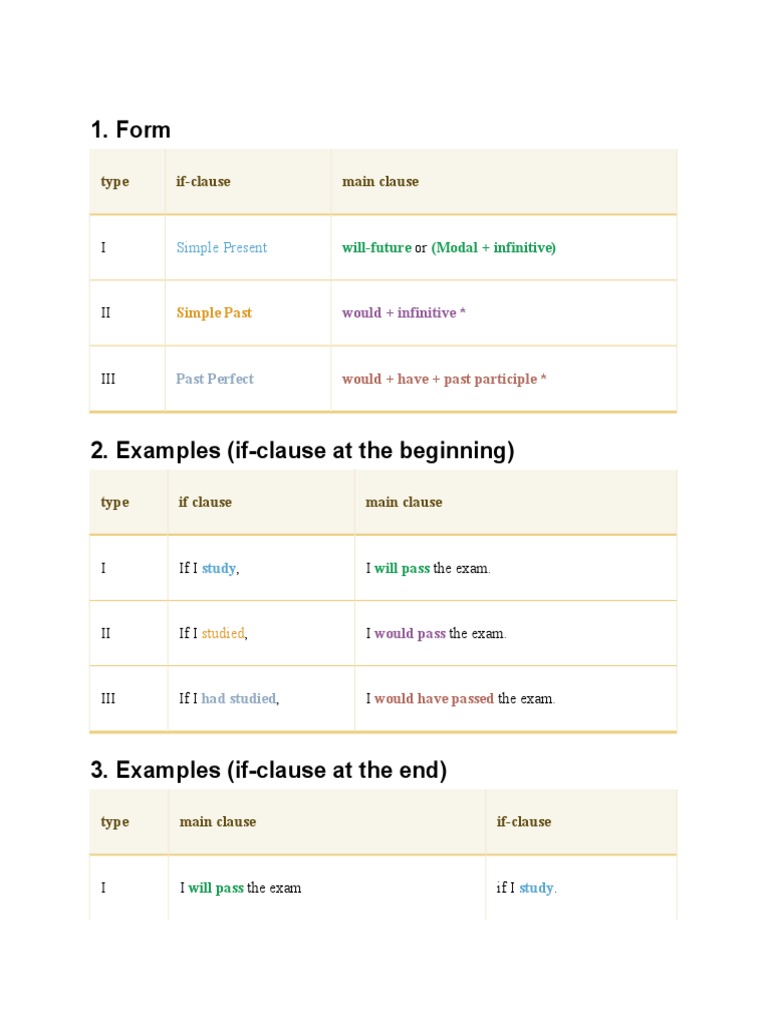The image size is (768, 1024).
Task: Click the "Simple Past" text
Action: (214, 313)
